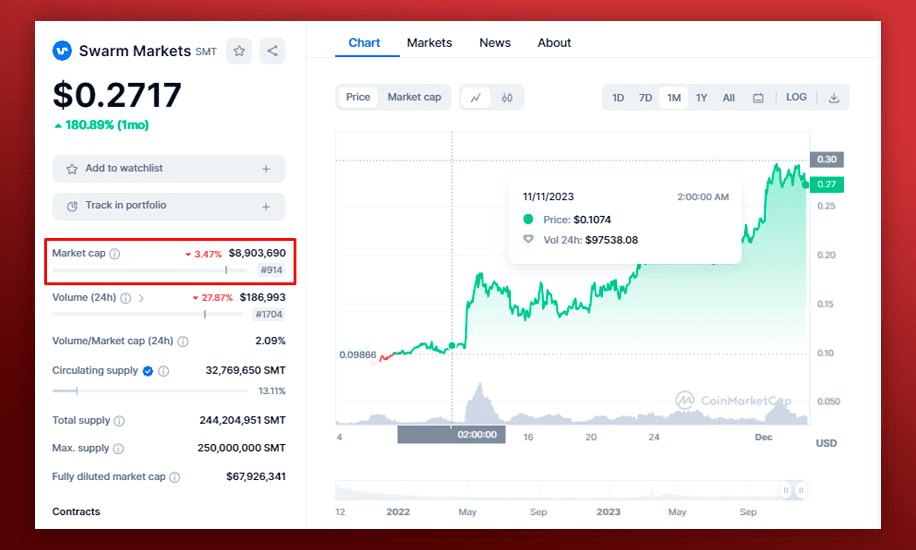The height and width of the screenshot is (550, 916).
Task: Open the About tab
Action: pyautogui.click(x=554, y=43)
